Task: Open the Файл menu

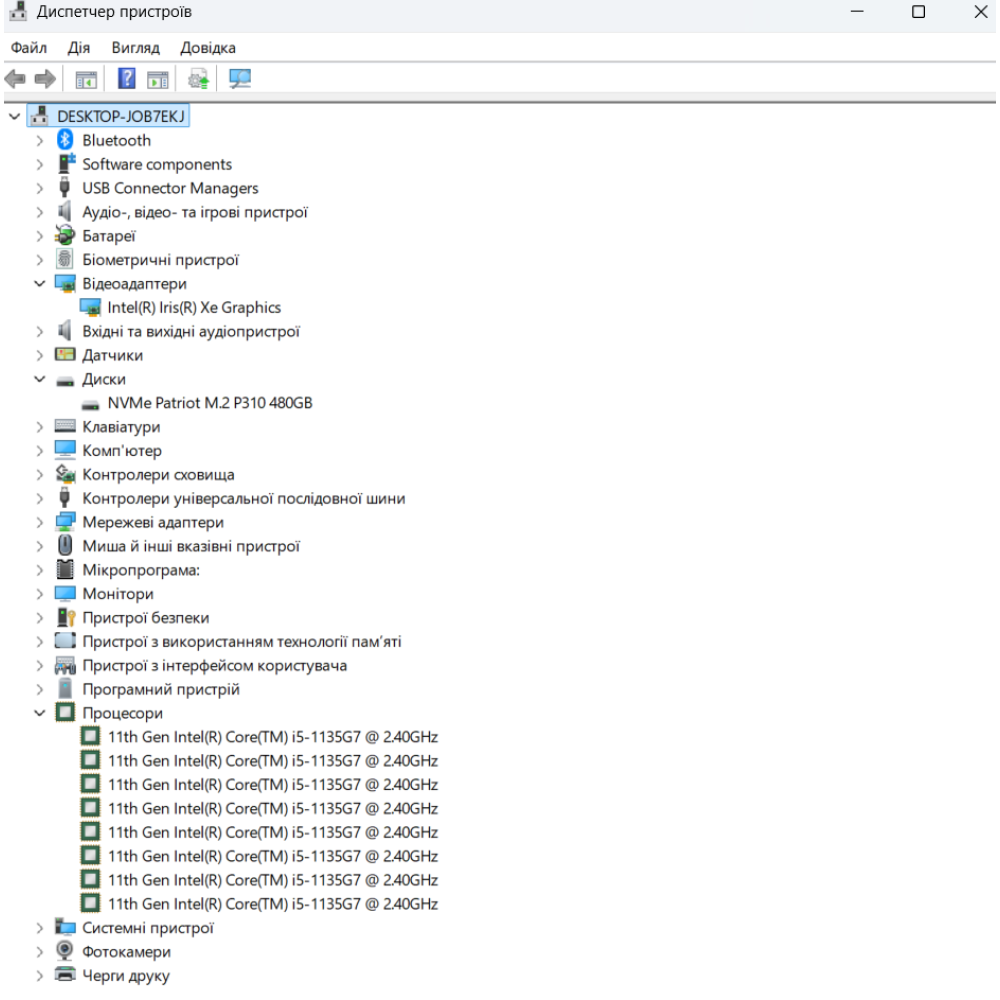Action: (x=29, y=48)
